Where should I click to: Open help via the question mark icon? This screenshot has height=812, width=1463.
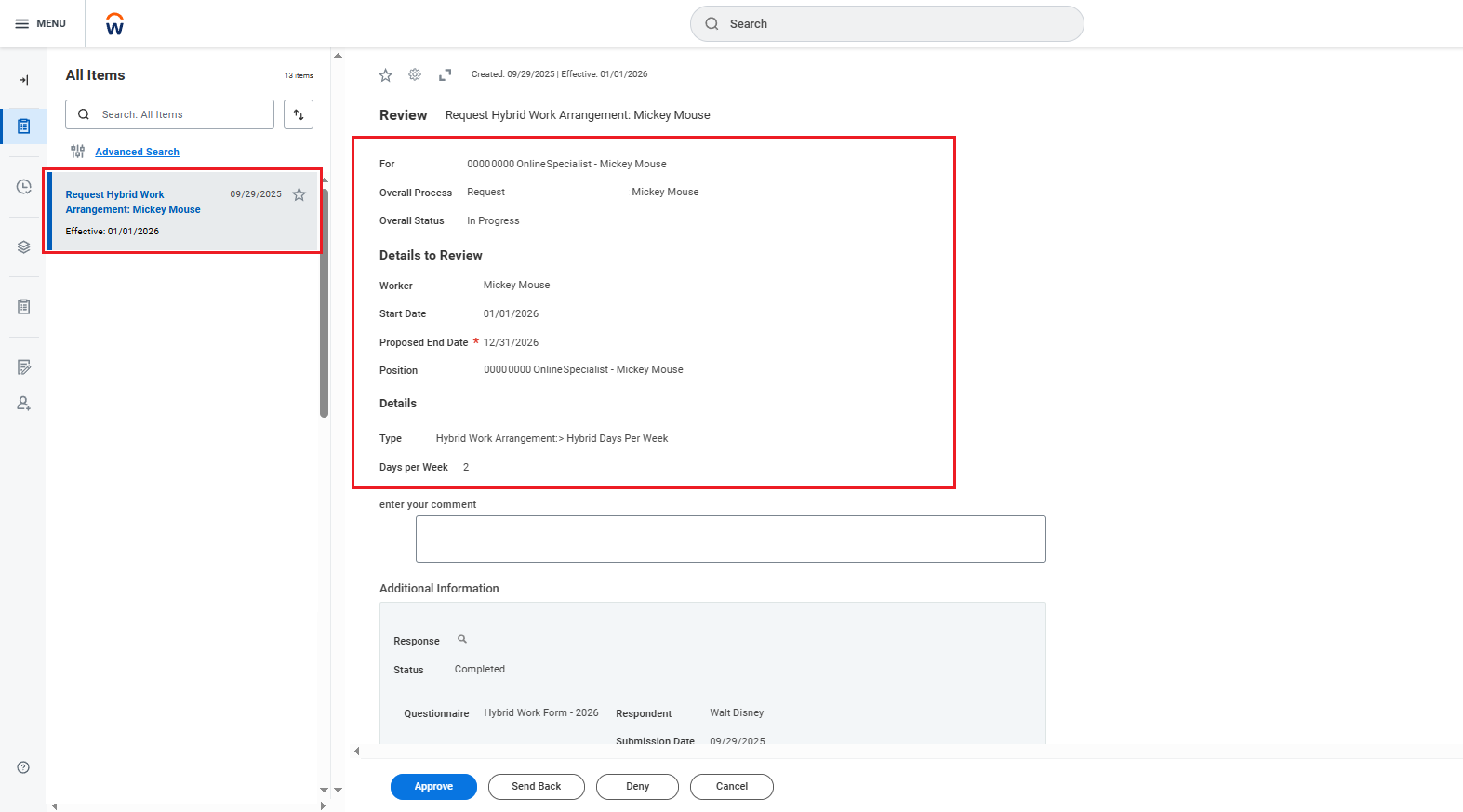tap(23, 767)
